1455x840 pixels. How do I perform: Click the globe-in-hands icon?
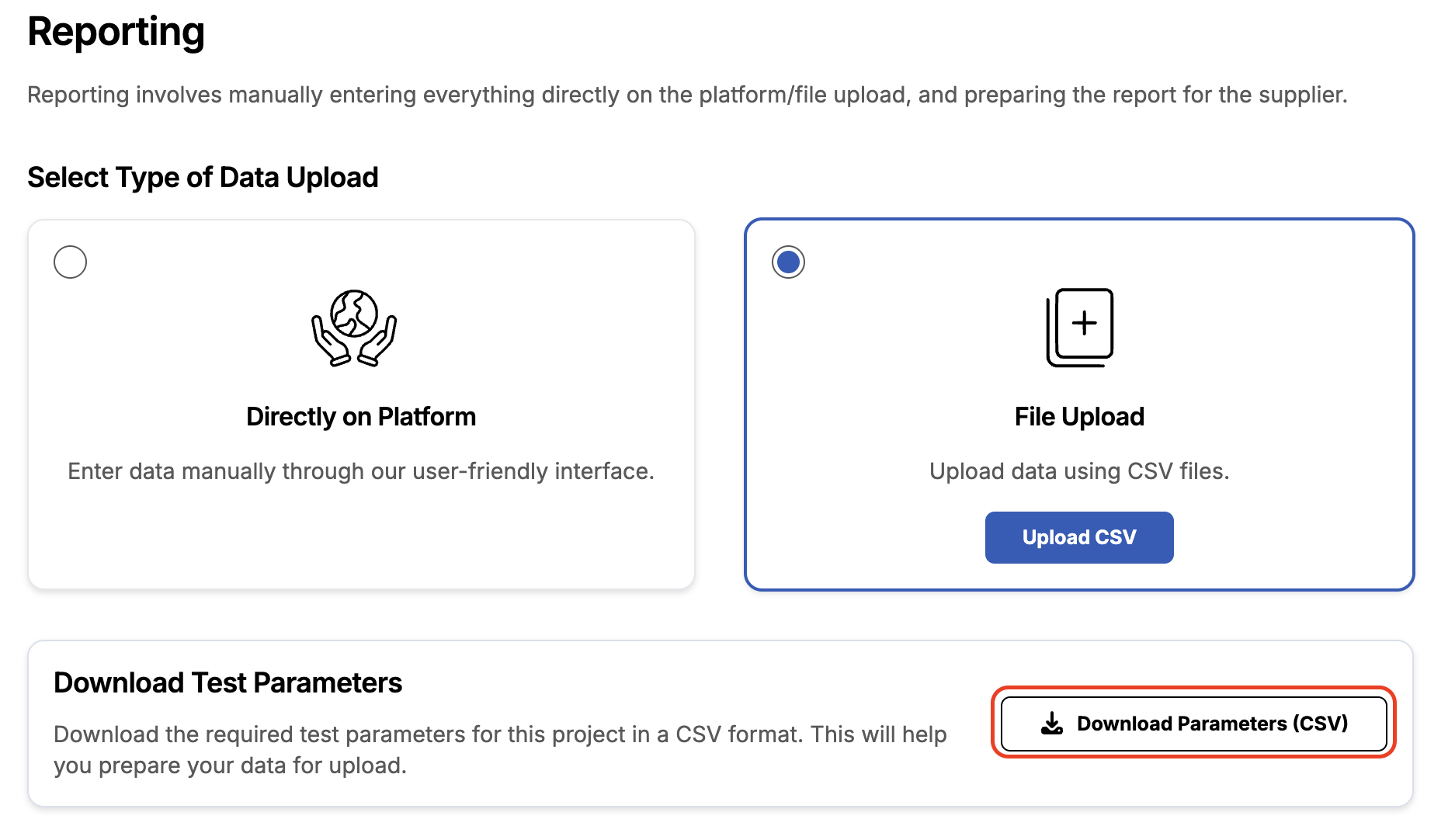[354, 328]
